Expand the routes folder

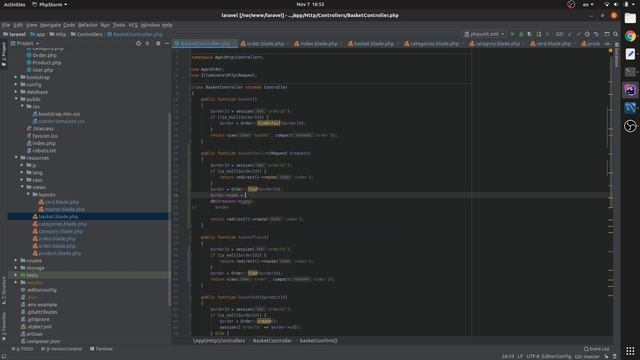[x=16, y=260]
